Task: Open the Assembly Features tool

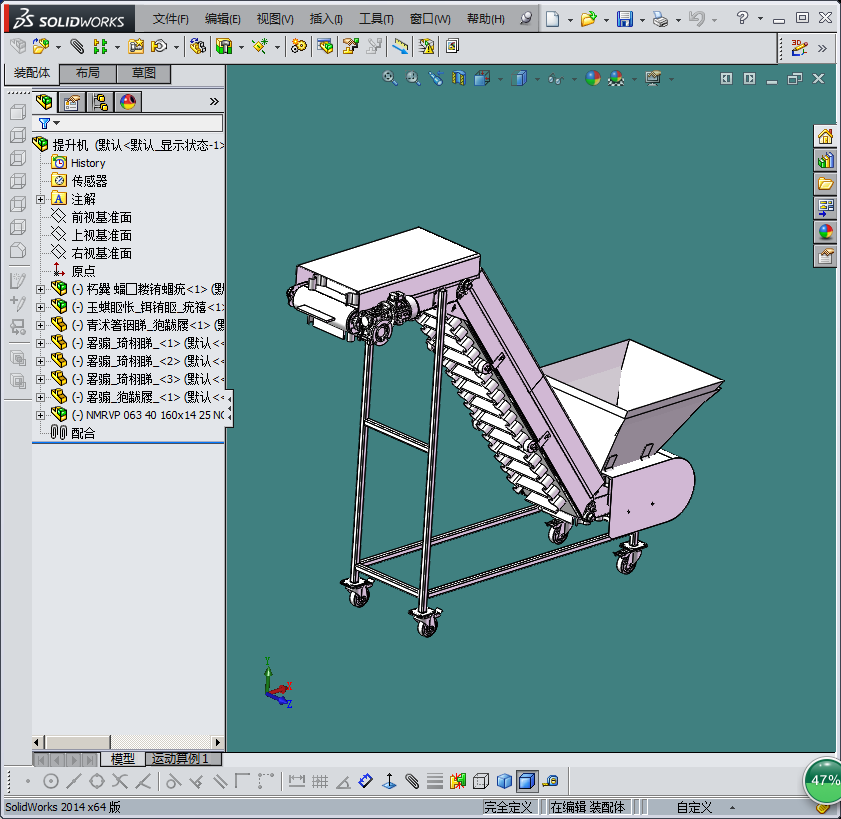Action: [x=224, y=47]
